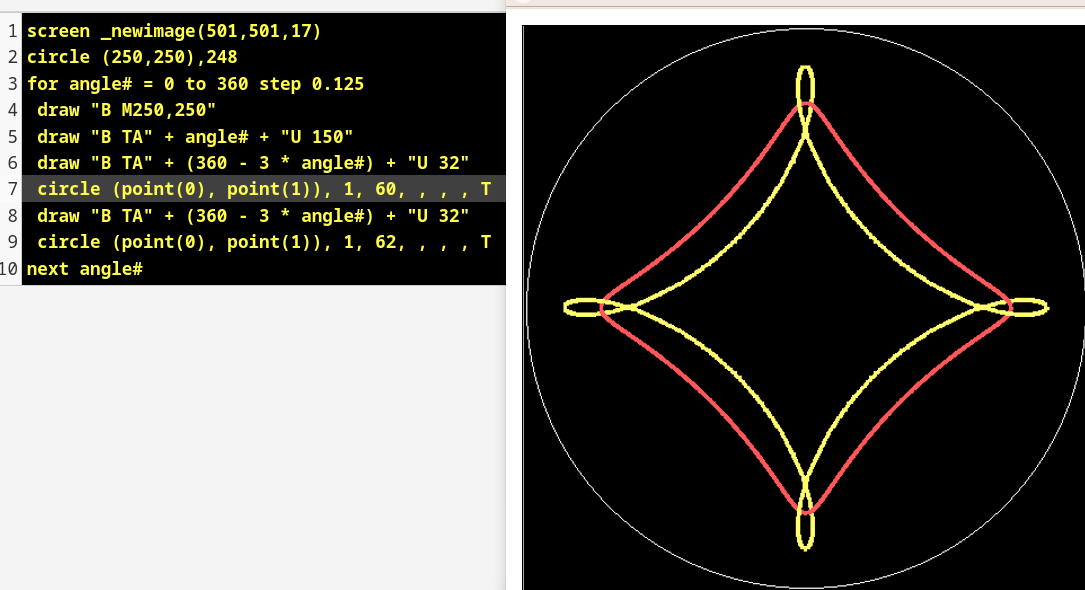1085x590 pixels.
Task: Click the top yellow loop of the curve
Action: [x=805, y=97]
